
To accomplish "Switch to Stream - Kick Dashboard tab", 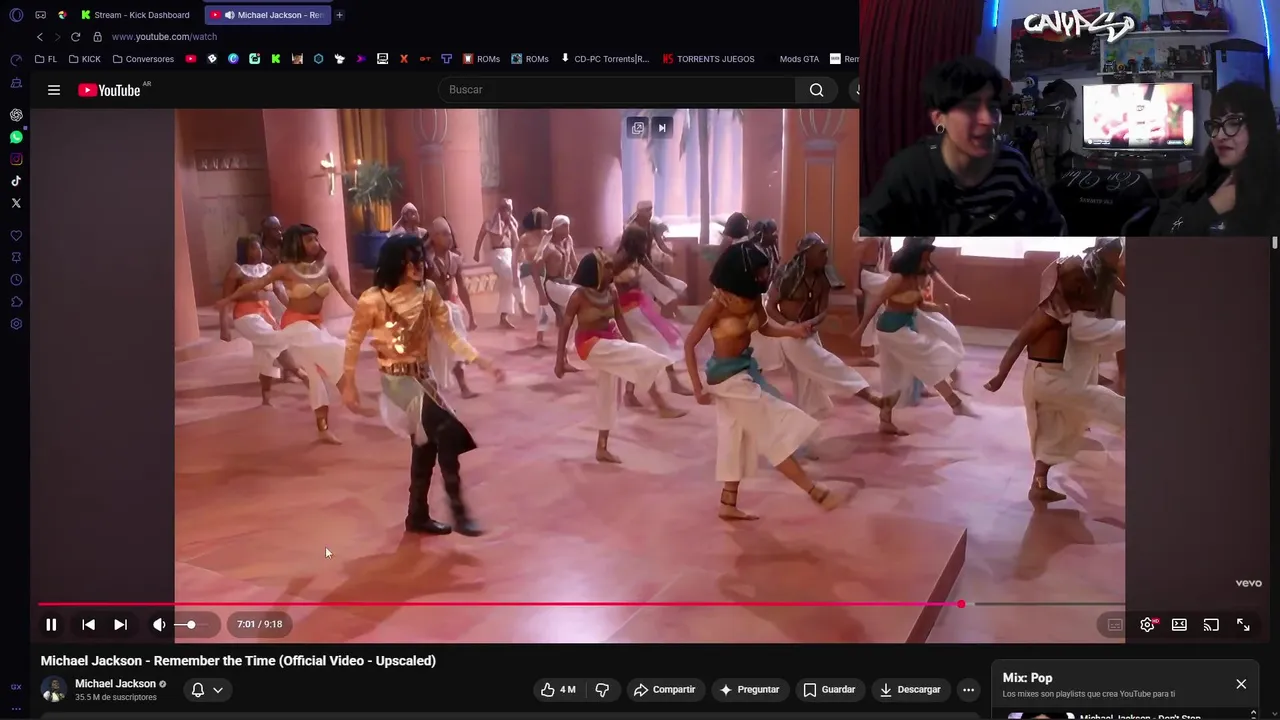I will click(135, 15).
